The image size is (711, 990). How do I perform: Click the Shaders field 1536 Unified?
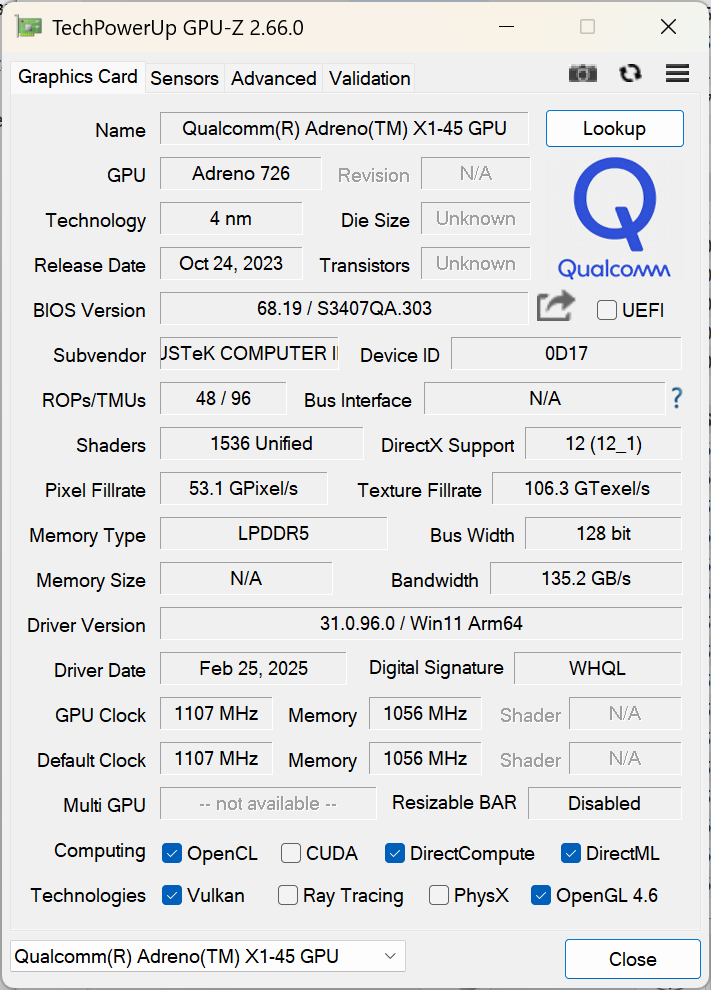(x=261, y=443)
